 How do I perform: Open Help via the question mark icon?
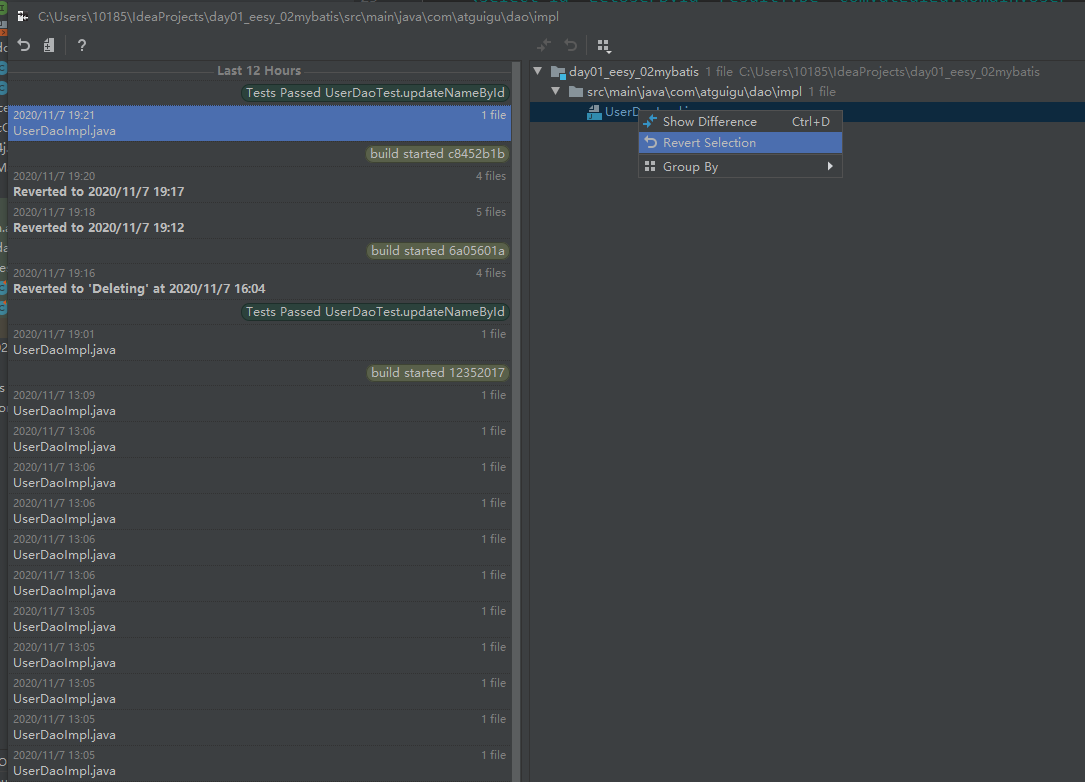click(x=82, y=46)
